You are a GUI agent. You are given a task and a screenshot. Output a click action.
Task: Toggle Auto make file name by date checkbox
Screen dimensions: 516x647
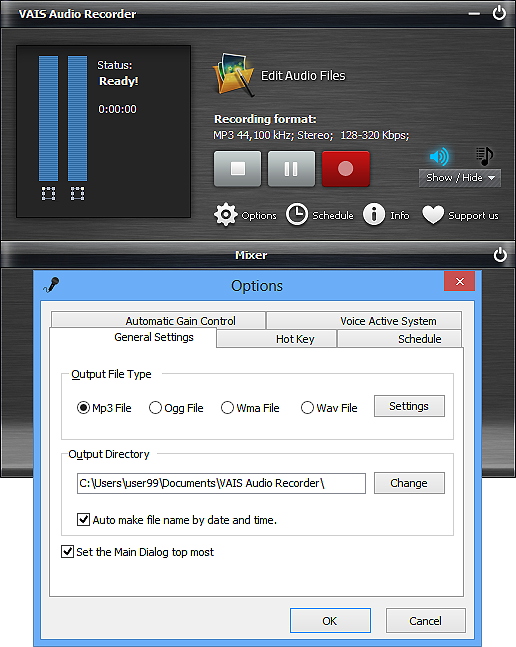(83, 519)
